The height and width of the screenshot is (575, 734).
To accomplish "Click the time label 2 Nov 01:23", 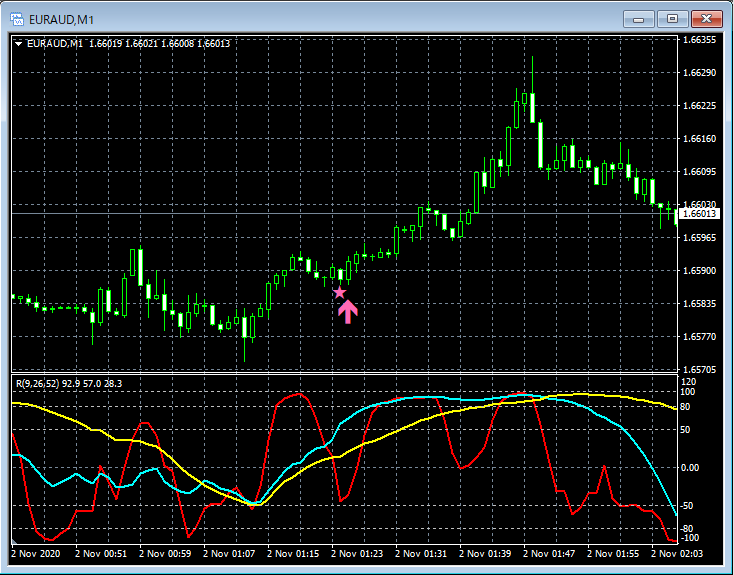I will [x=357, y=553].
